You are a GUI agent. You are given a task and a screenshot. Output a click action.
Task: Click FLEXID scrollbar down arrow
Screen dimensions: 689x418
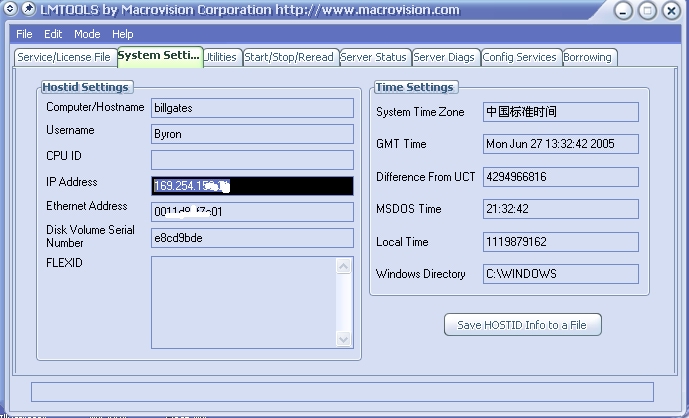[343, 339]
